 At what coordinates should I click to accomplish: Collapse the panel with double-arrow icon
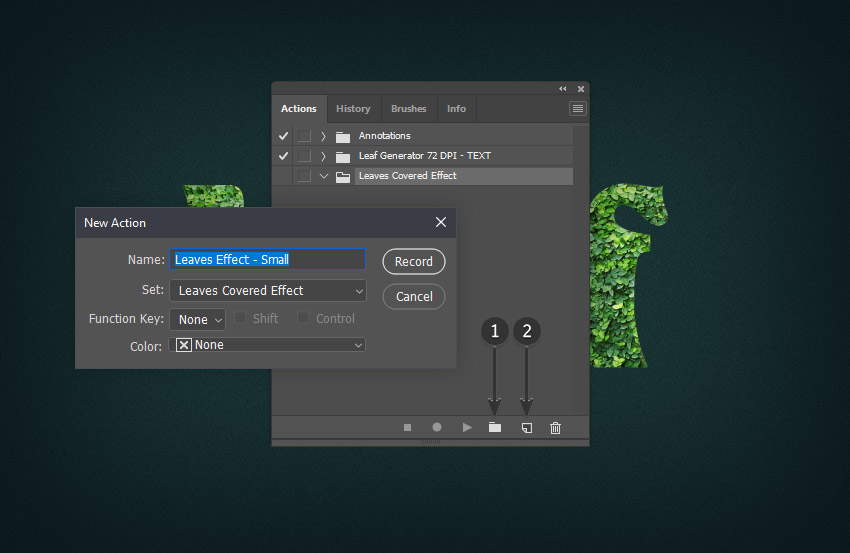562,89
